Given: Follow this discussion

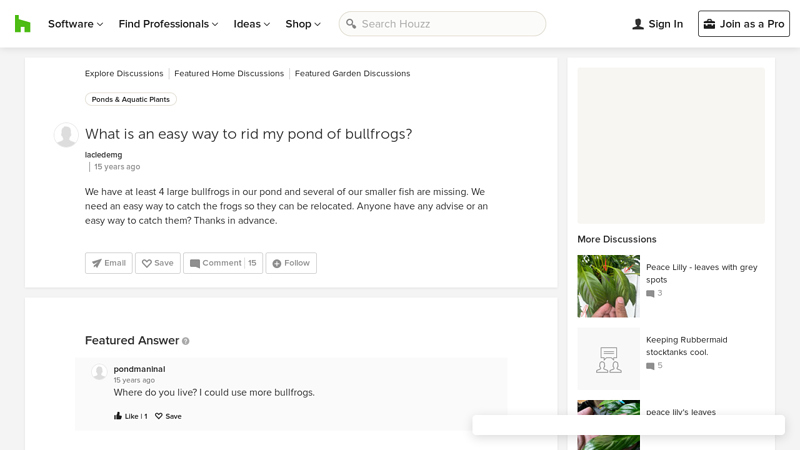Looking at the screenshot, I should coord(291,263).
